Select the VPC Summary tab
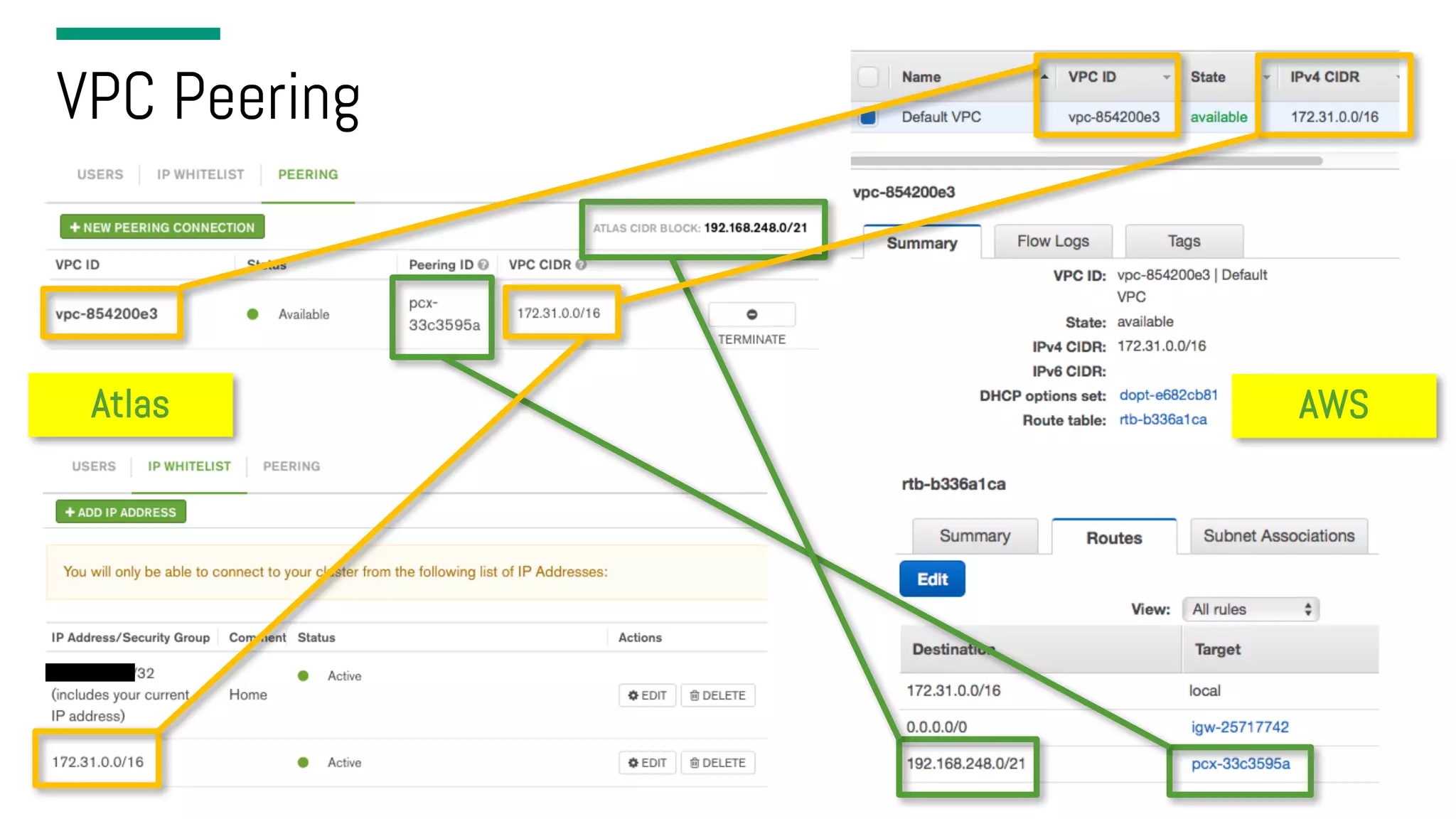1456x819 pixels. point(922,242)
